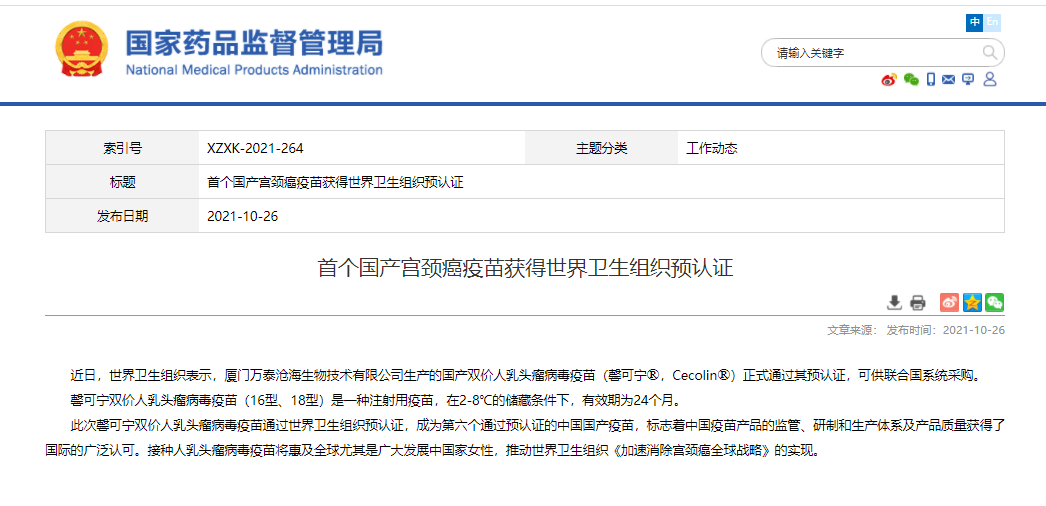Click the paragraph beginning 近日，世界卫生组织表示
1046x506 pixels.
point(527,375)
